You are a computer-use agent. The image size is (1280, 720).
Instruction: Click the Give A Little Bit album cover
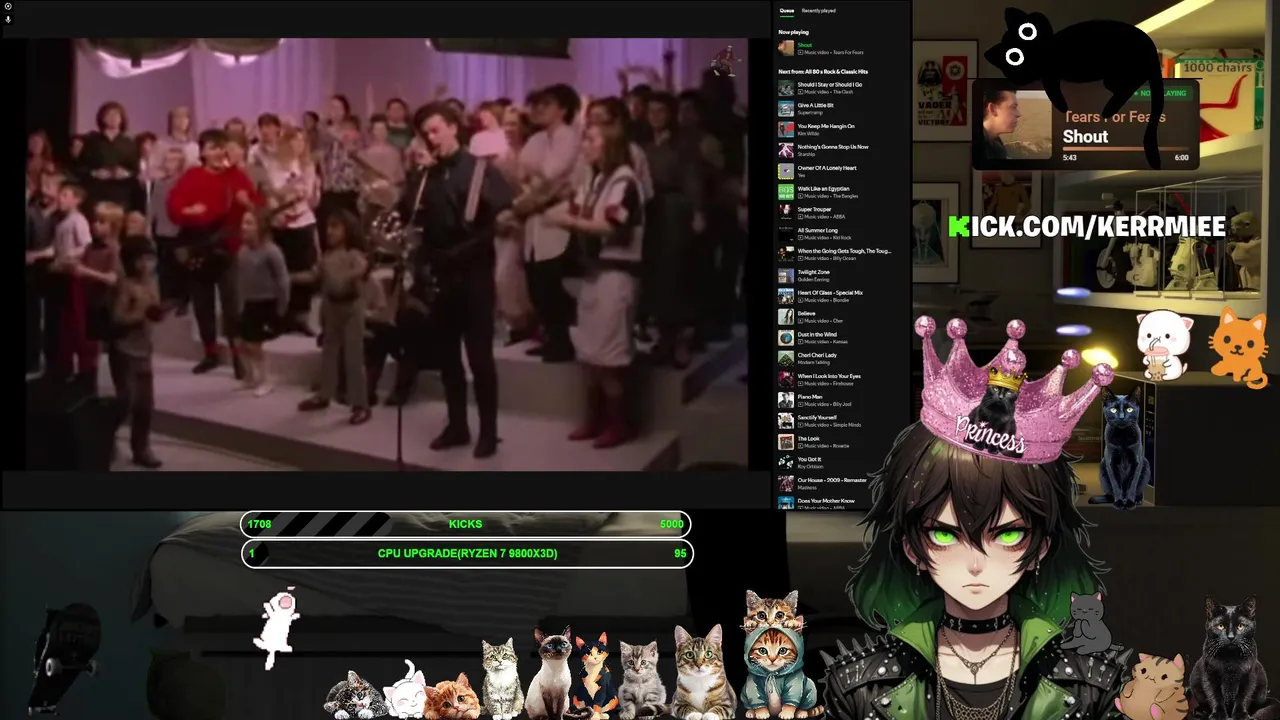click(x=786, y=109)
